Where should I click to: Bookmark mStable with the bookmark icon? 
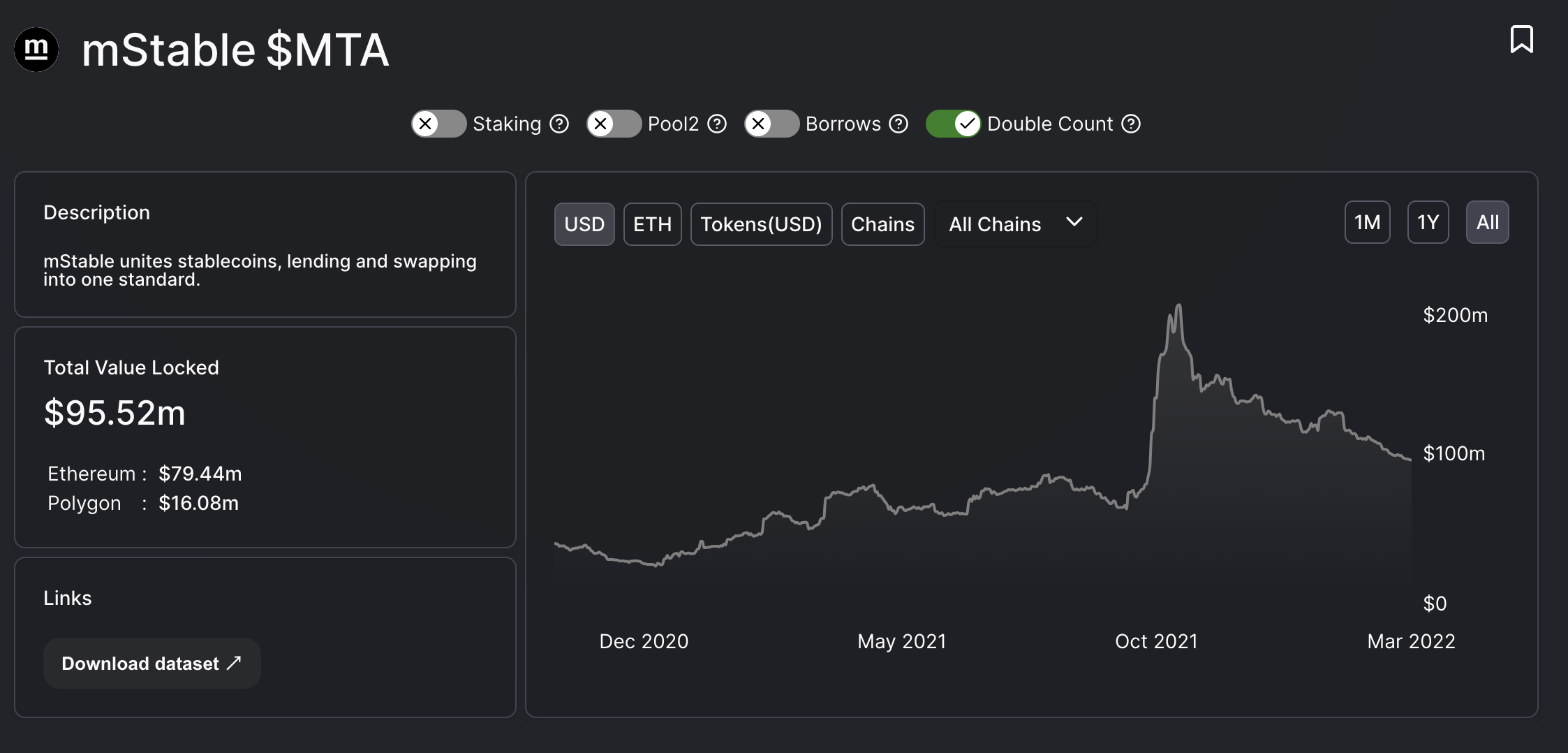[1521, 39]
